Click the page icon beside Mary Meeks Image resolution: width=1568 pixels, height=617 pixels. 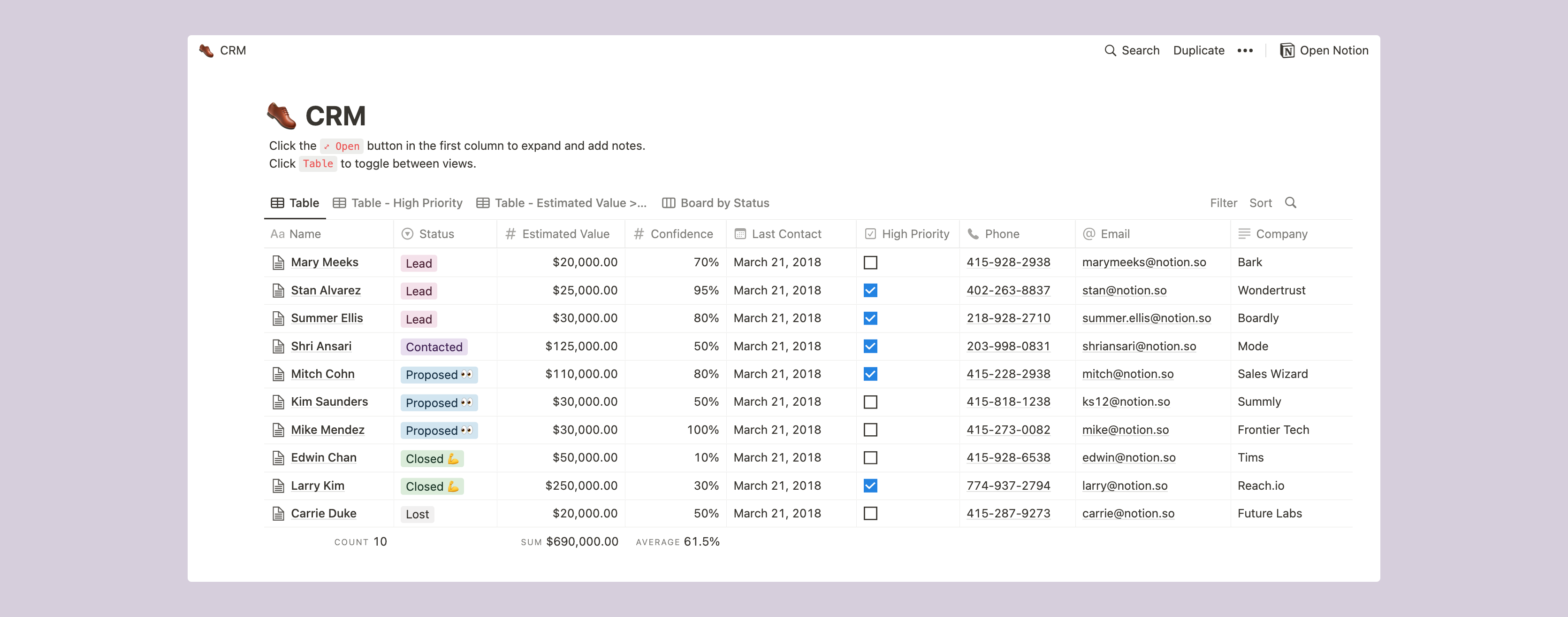(x=278, y=262)
